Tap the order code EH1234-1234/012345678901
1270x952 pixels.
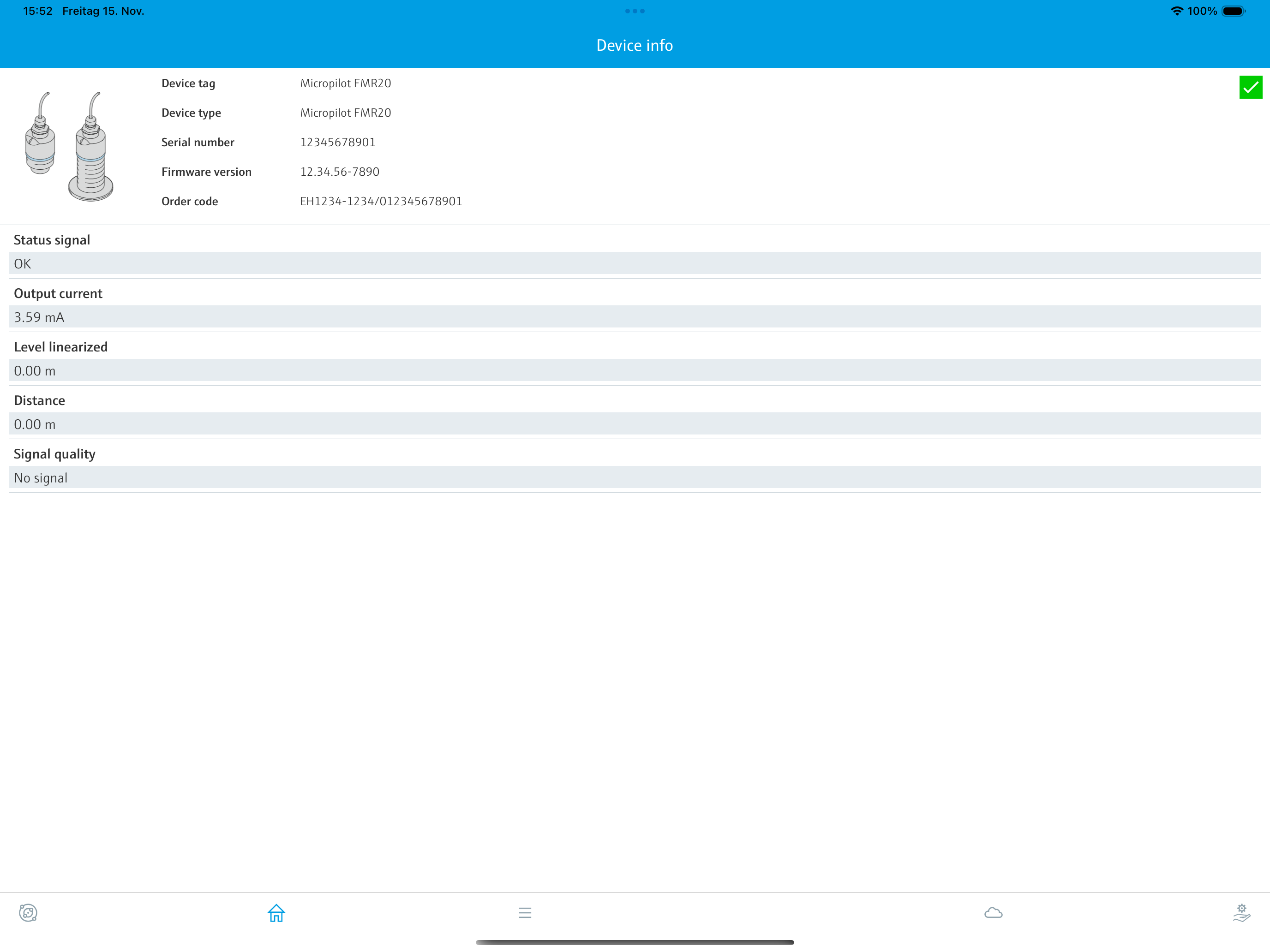point(381,202)
